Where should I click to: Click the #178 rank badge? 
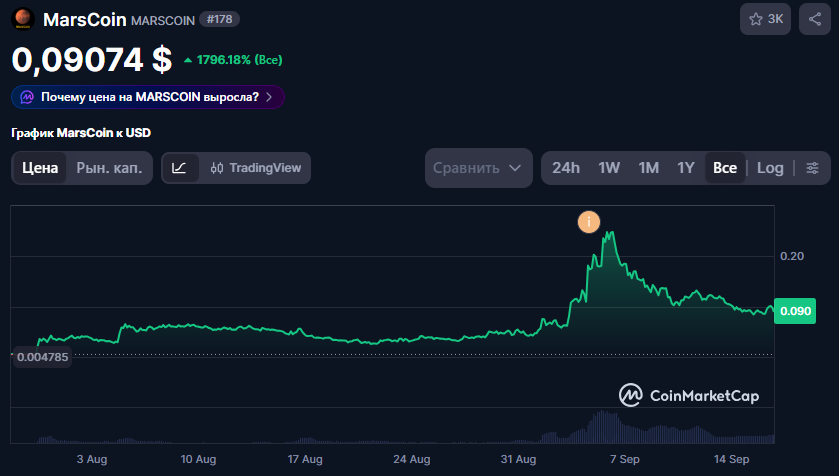click(x=219, y=19)
